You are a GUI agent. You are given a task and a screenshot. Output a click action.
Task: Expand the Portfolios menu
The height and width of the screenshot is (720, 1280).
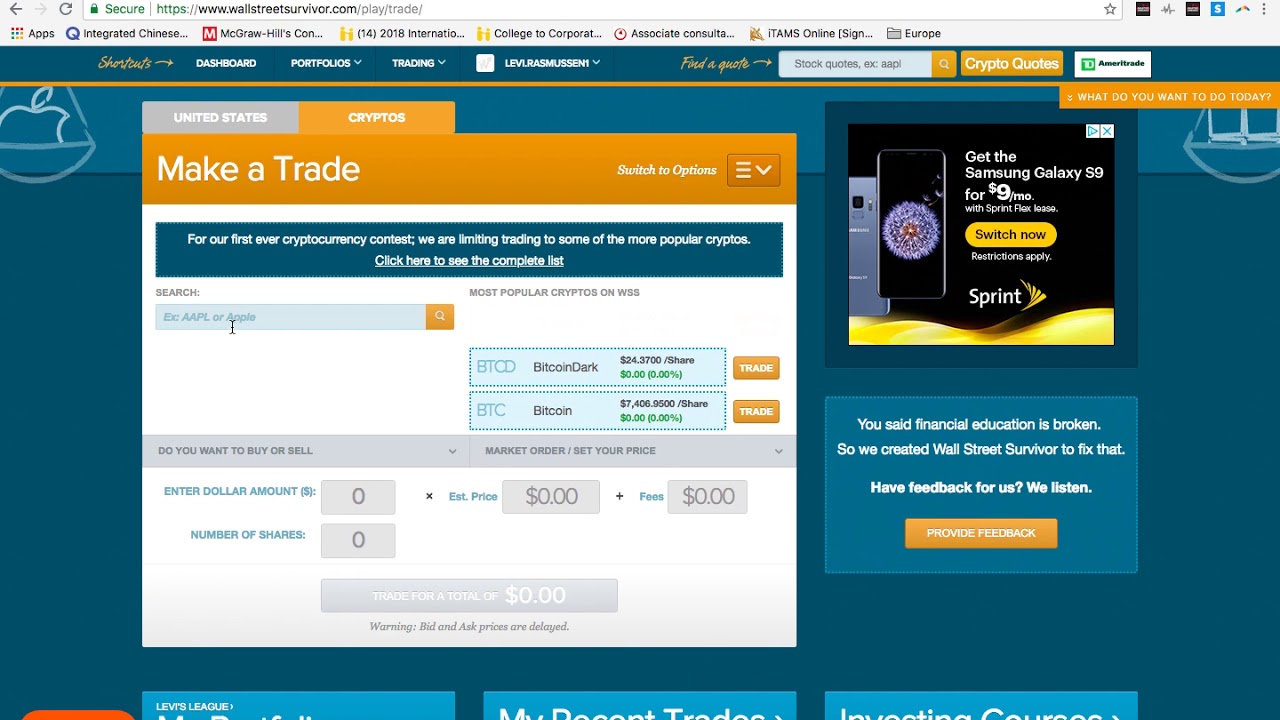[326, 63]
